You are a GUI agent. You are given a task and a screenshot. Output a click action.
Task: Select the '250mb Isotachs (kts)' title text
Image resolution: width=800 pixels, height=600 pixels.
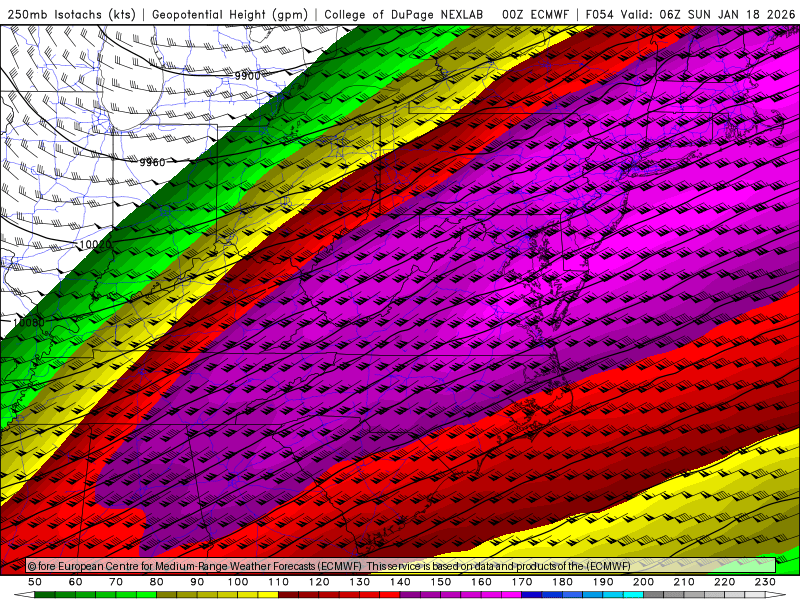click(x=71, y=14)
